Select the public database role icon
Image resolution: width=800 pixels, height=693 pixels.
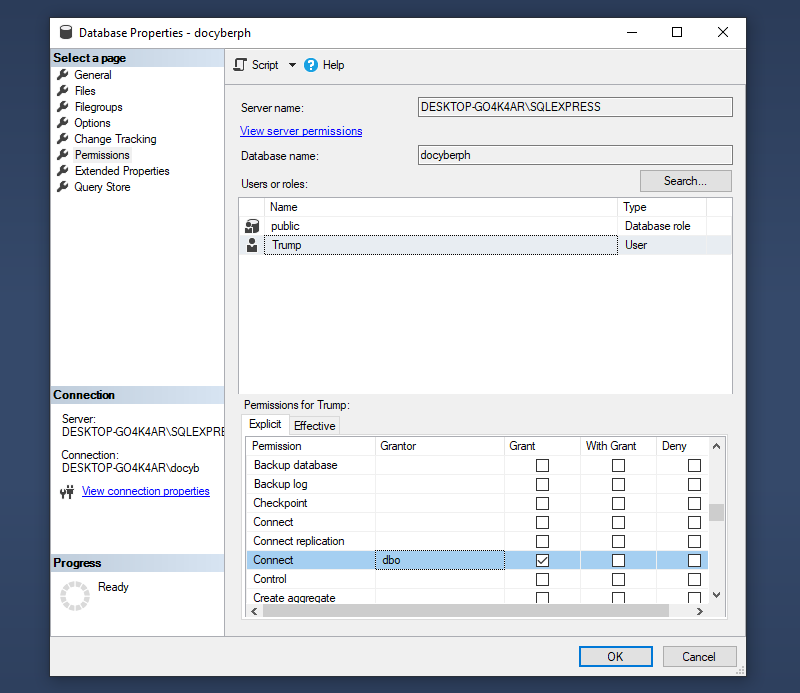[x=252, y=227]
